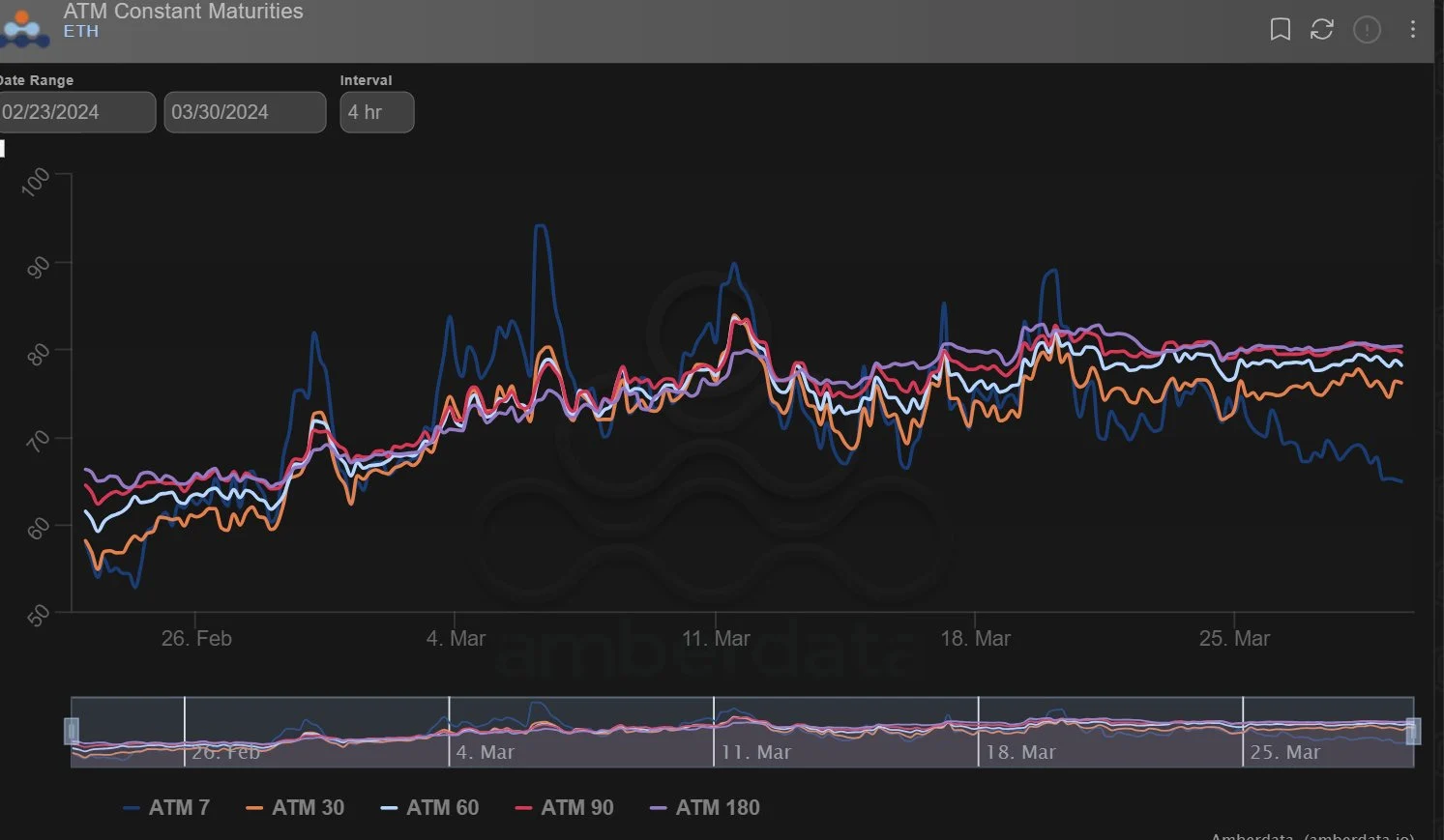Grab the right navigator range handle

coord(1413,732)
